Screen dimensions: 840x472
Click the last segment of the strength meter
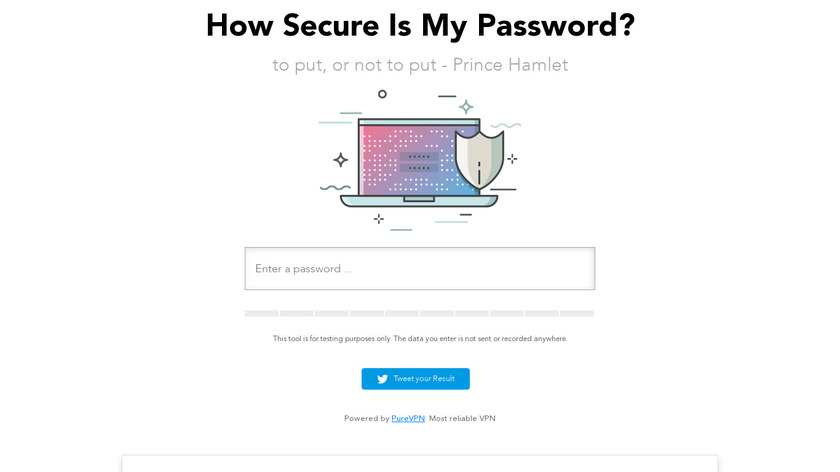(x=577, y=313)
